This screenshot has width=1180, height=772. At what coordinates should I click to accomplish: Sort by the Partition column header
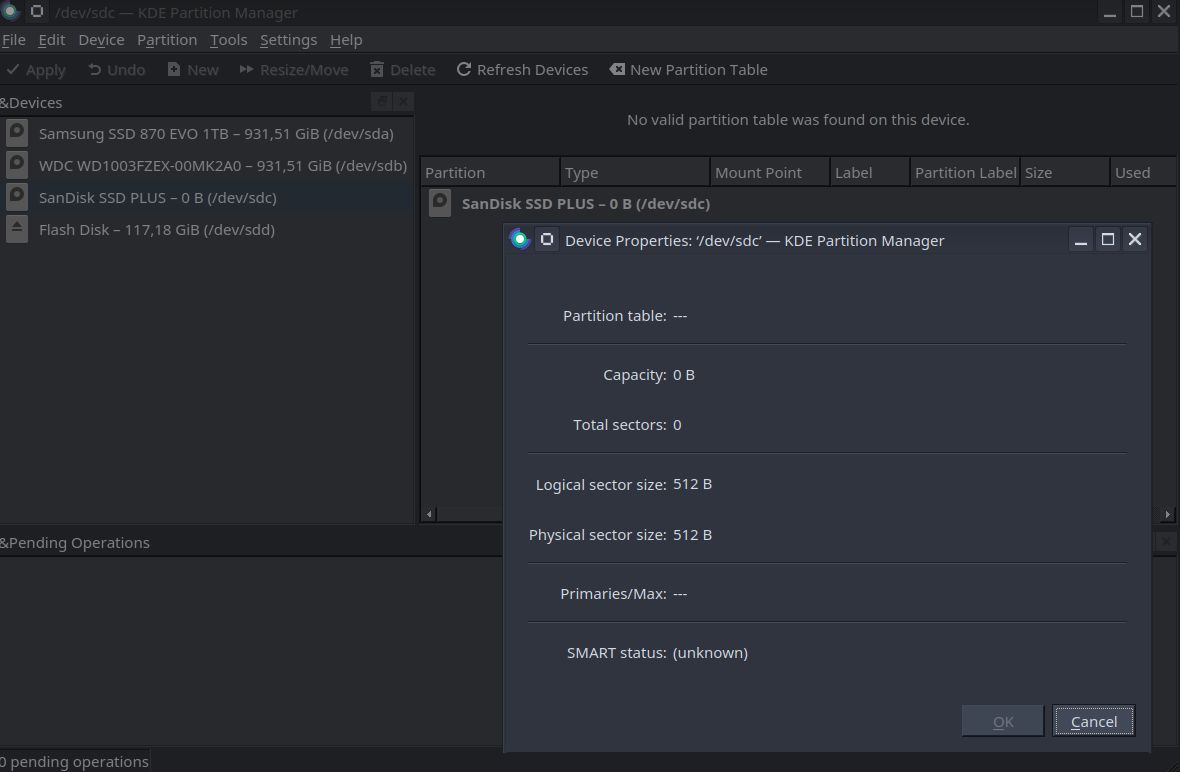coord(490,172)
